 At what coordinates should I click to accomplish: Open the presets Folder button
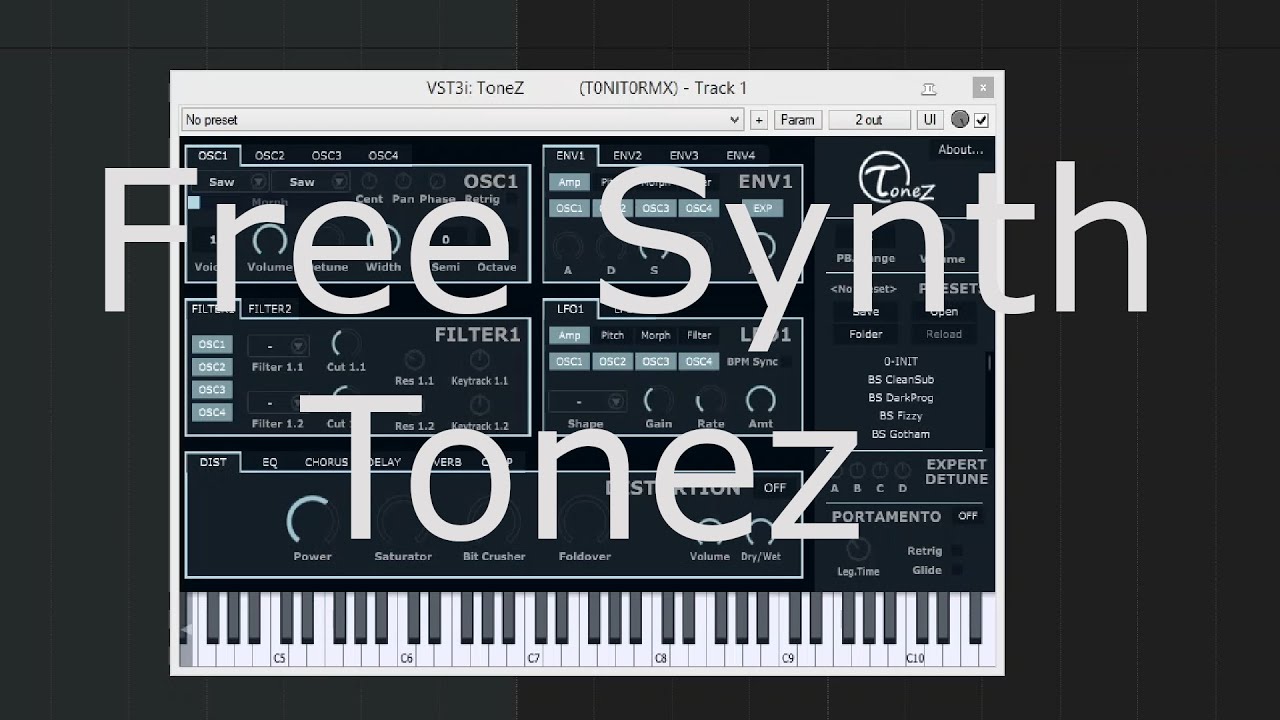coord(866,334)
